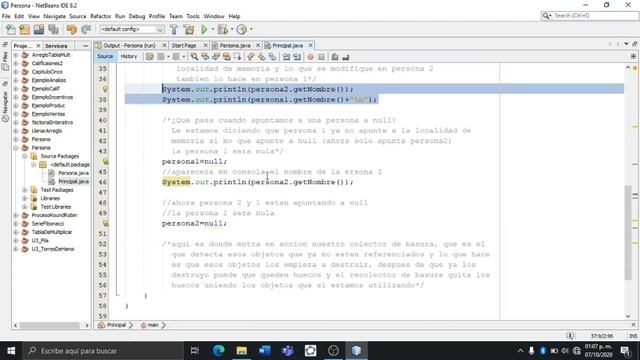Viewport: 640px width, 360px height.
Task: Show the opened documents list arrow
Action: [x=626, y=44]
